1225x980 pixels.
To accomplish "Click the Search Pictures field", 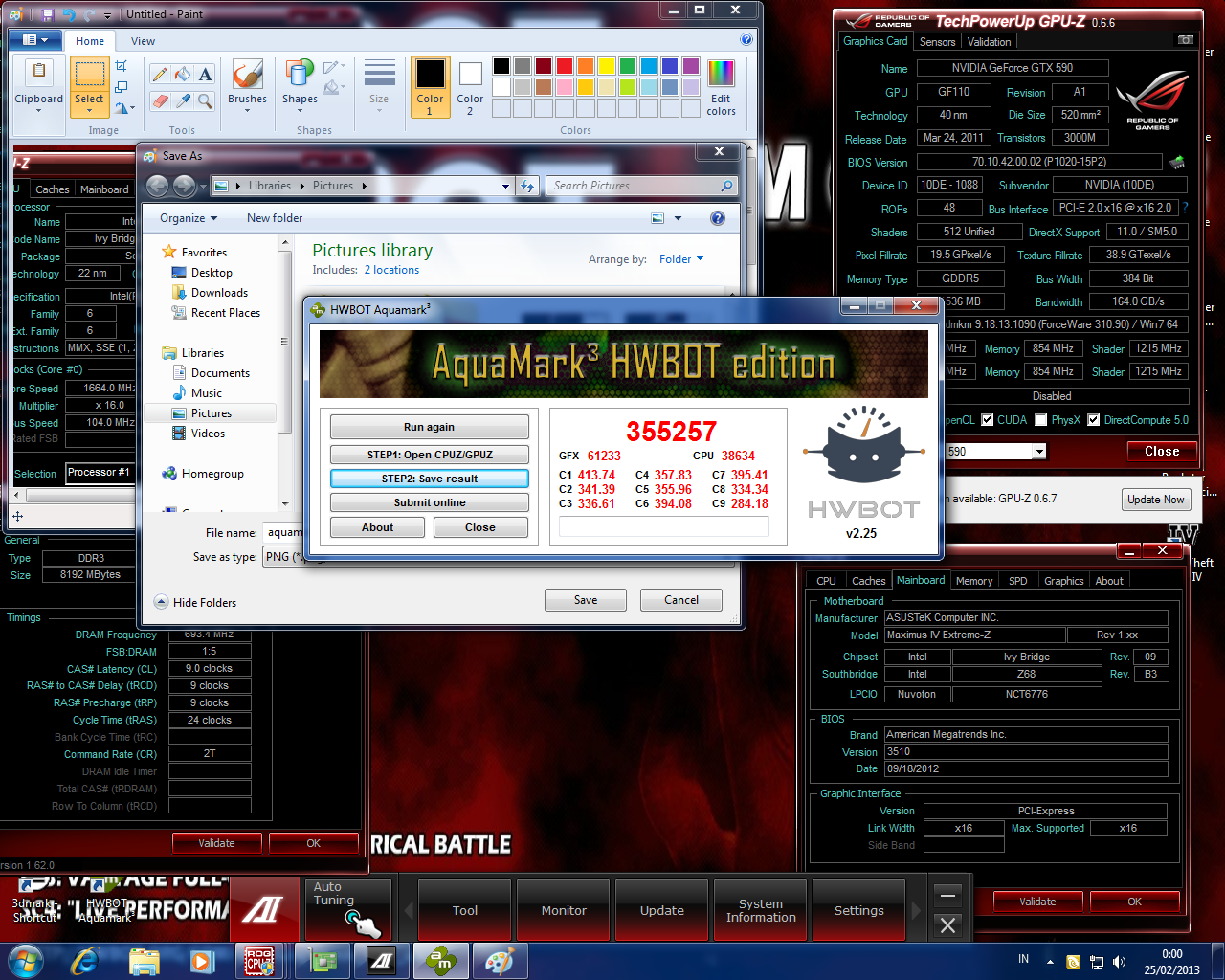I will 641,186.
